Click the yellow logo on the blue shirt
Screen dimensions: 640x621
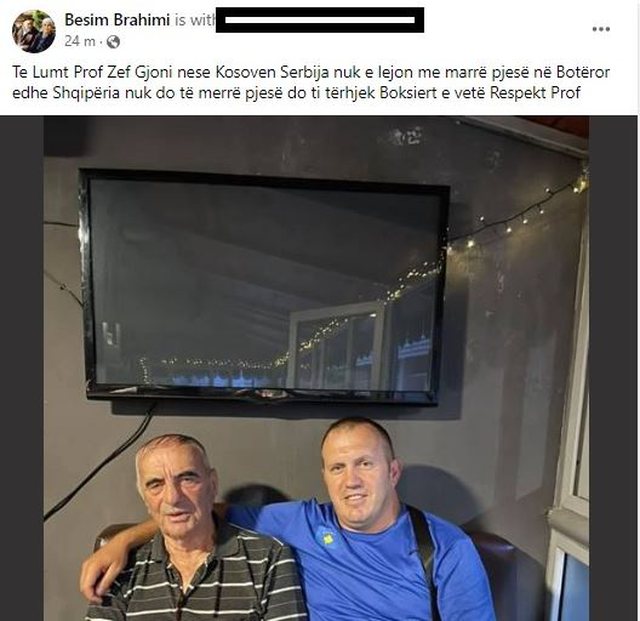tap(326, 536)
